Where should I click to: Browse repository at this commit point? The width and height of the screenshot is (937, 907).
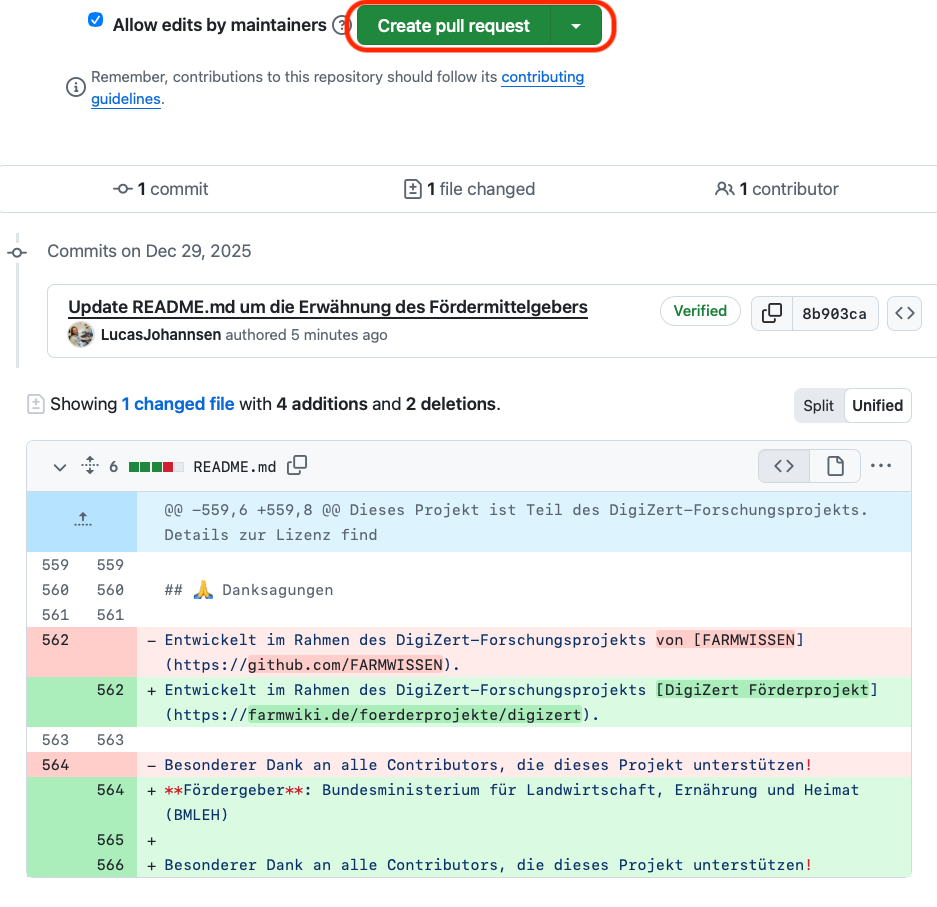click(x=904, y=313)
